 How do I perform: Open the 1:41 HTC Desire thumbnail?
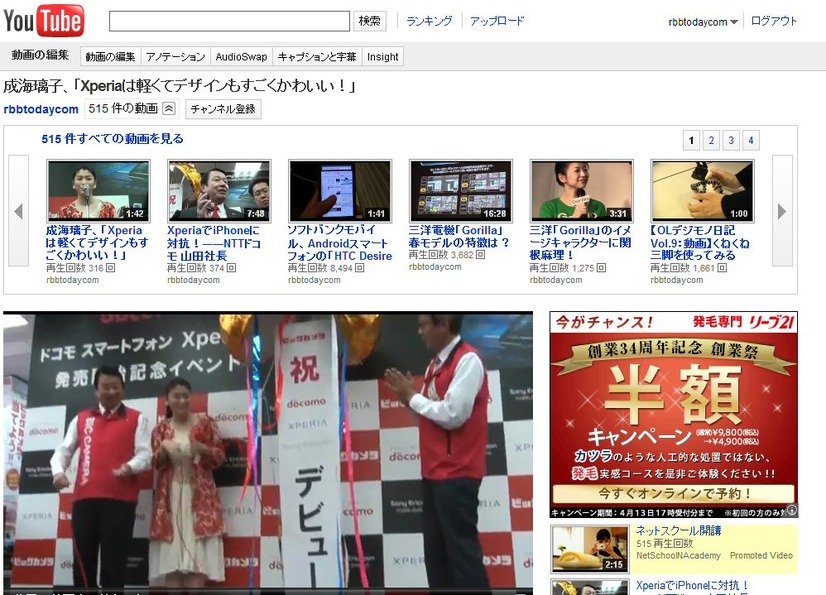[340, 191]
